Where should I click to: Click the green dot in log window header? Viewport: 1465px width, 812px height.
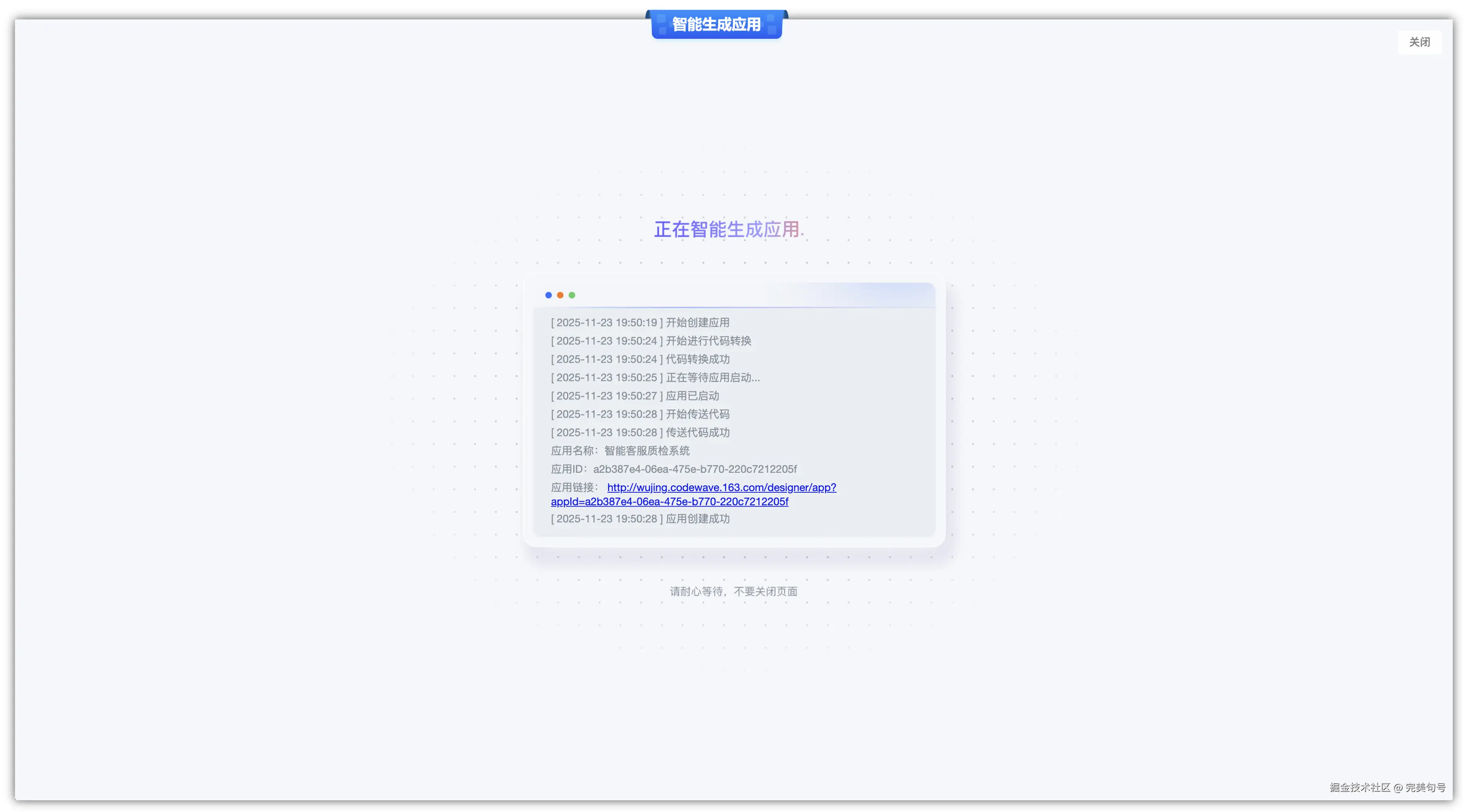pos(572,295)
